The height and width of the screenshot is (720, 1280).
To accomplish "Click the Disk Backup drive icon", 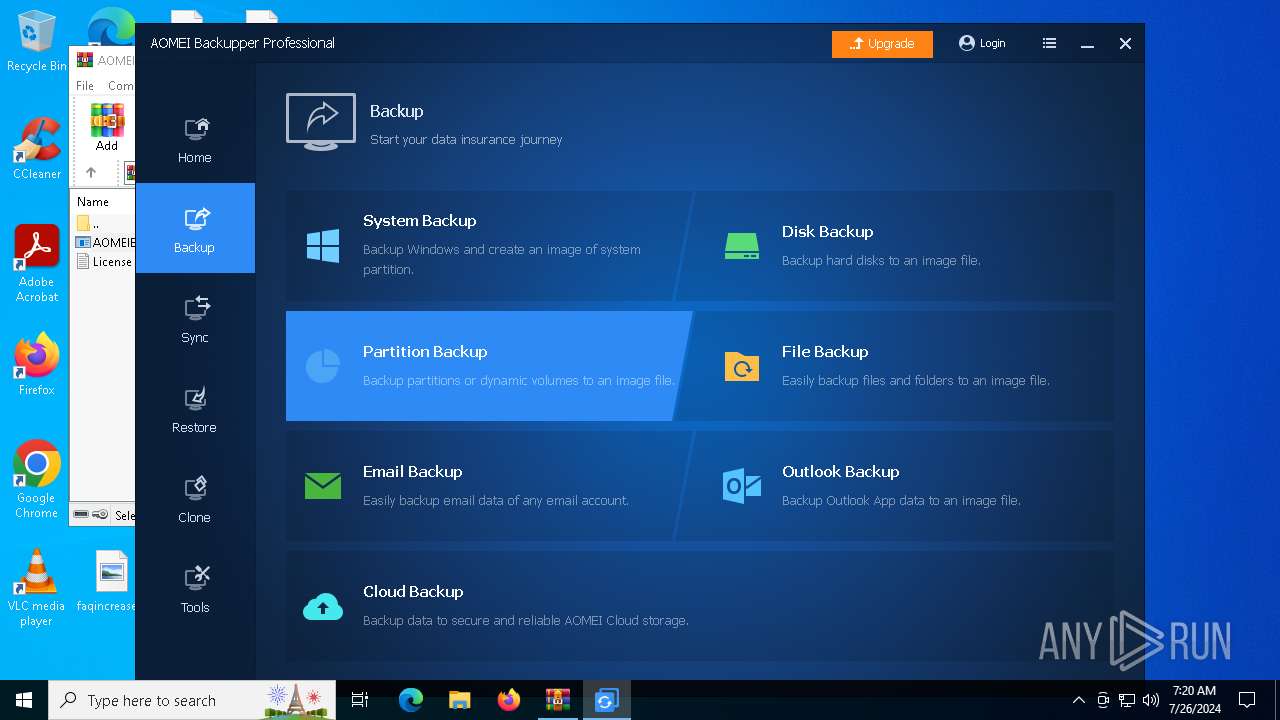I will 742,246.
